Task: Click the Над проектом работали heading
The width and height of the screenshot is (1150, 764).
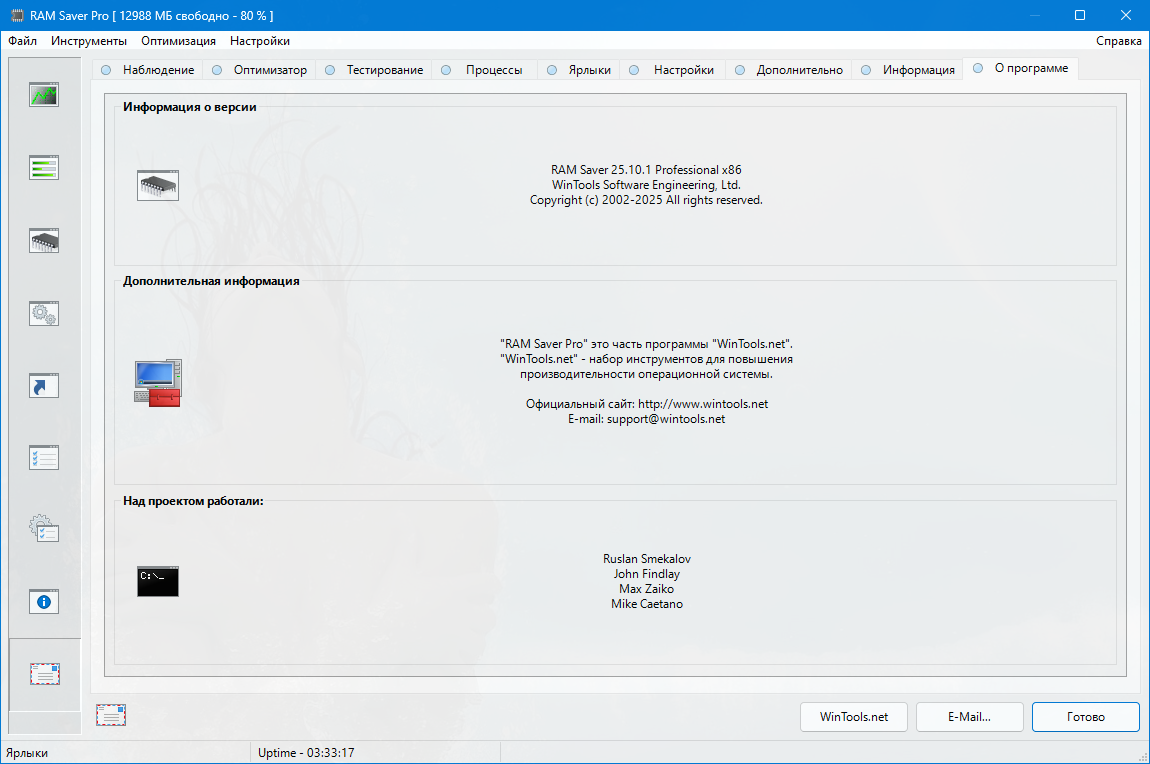Action: tap(193, 502)
